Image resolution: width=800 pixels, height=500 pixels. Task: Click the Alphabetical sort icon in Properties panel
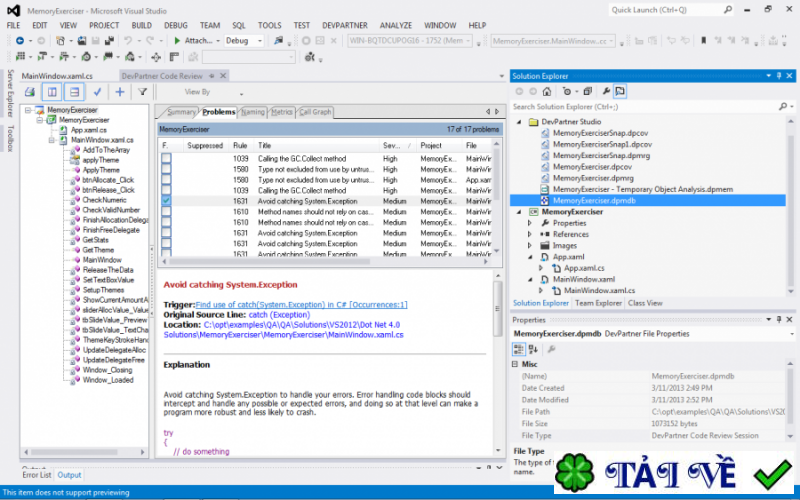pos(534,348)
